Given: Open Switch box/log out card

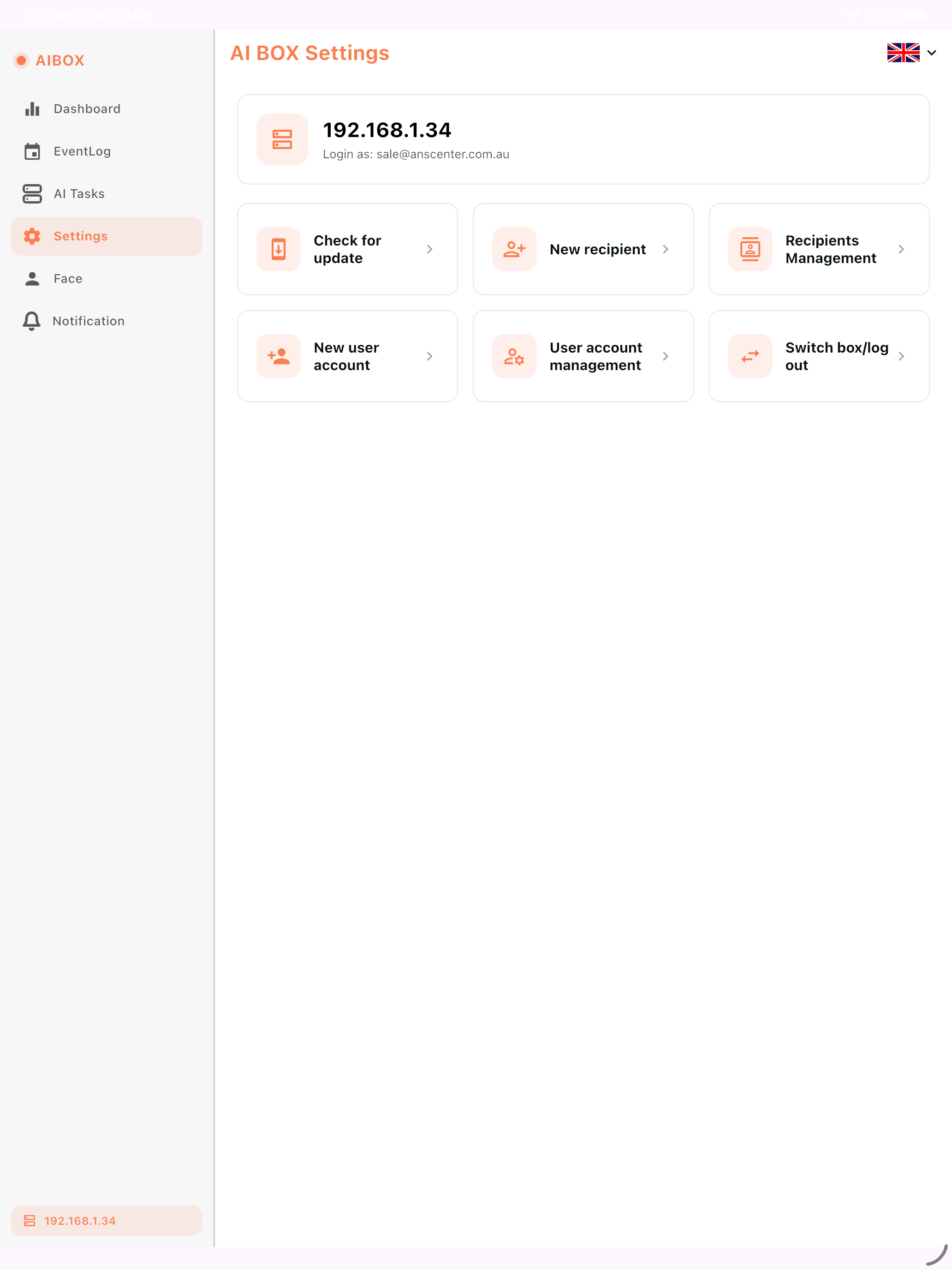Looking at the screenshot, I should tap(820, 356).
